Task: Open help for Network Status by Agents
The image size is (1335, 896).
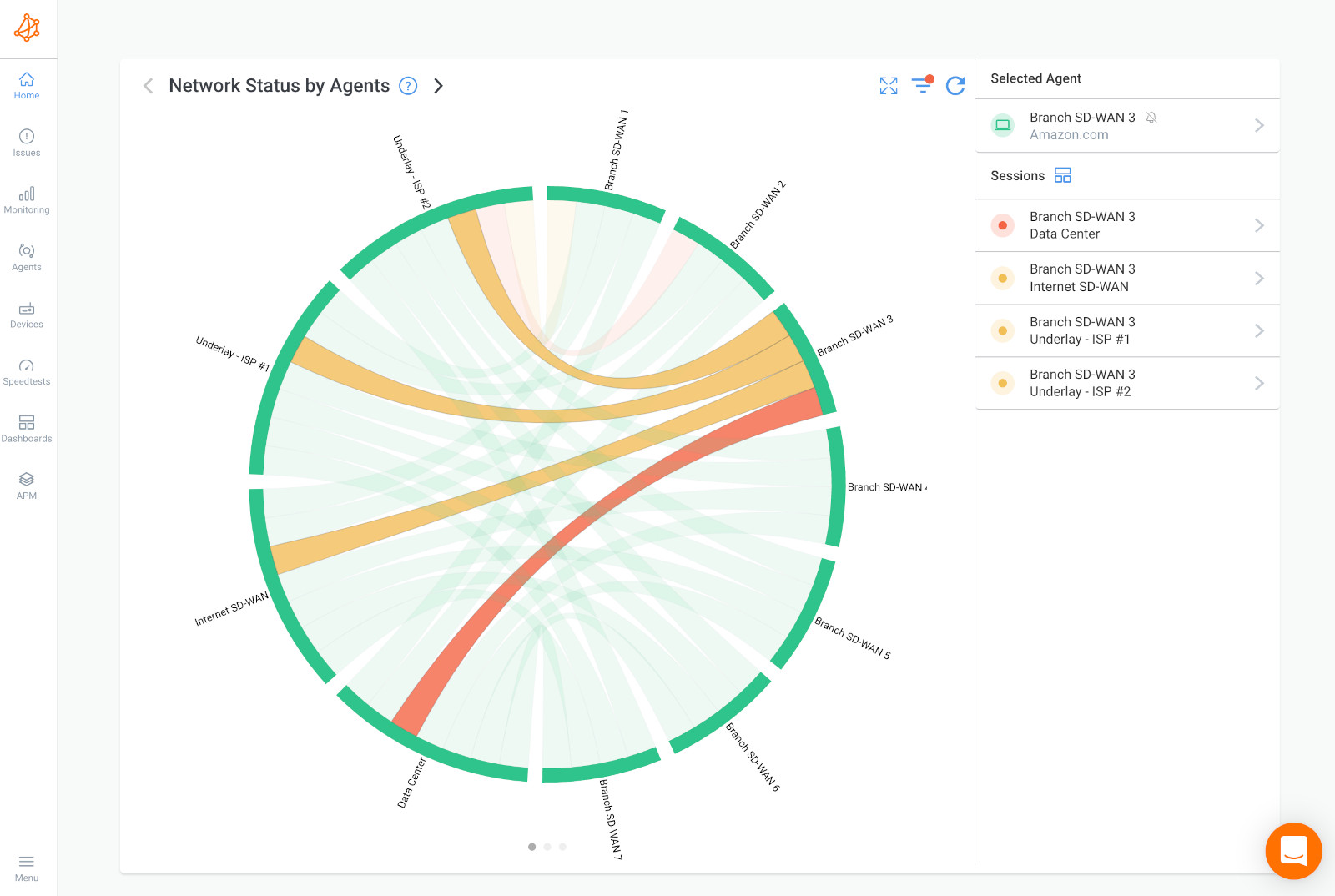Action: tap(408, 86)
